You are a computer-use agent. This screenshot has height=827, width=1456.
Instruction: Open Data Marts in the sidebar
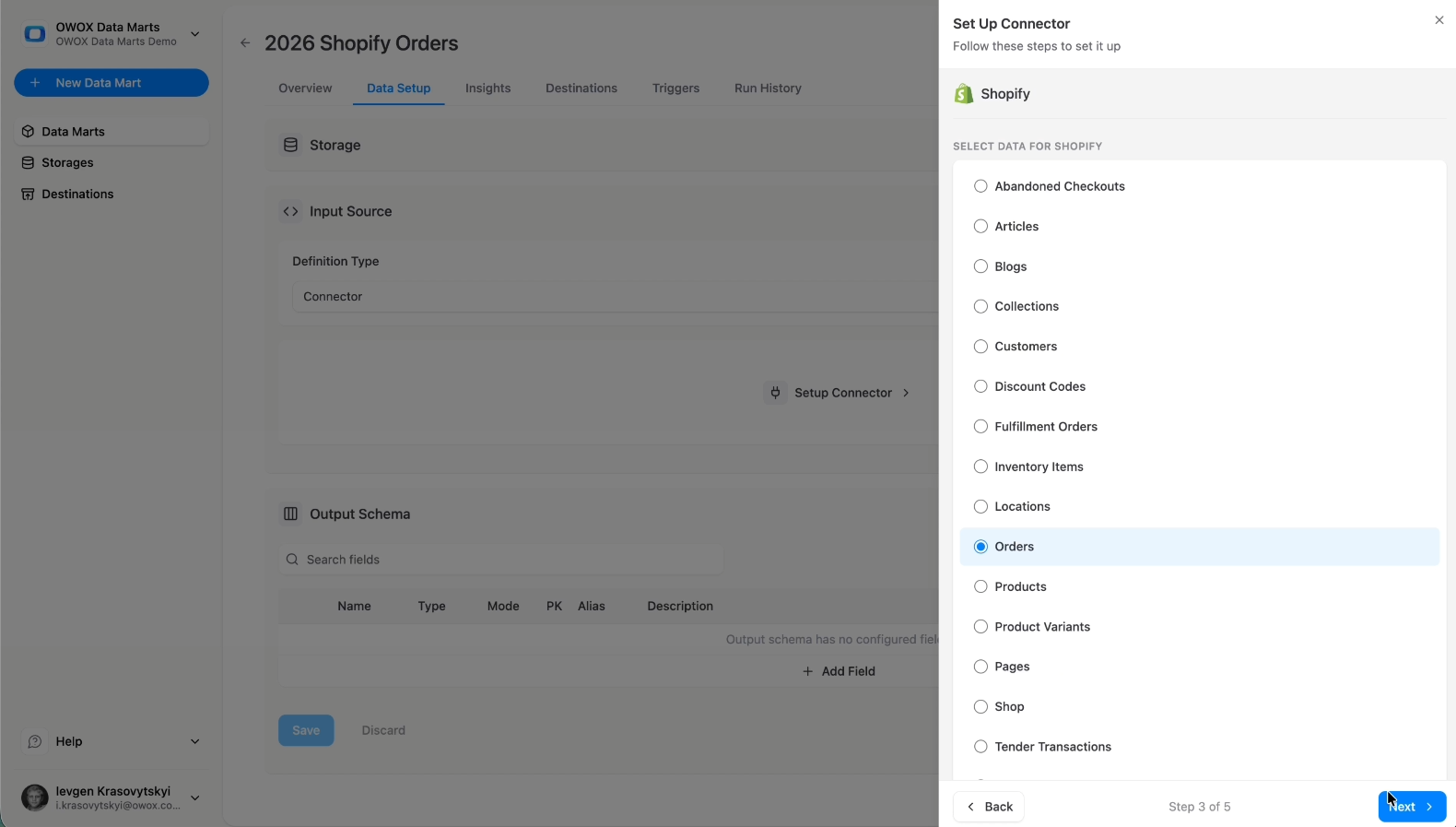112,132
